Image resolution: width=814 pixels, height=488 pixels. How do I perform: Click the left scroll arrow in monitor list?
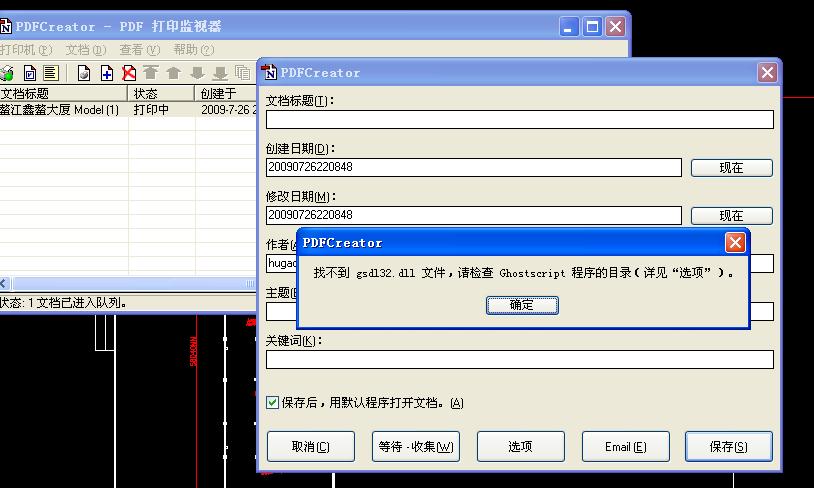(5, 283)
